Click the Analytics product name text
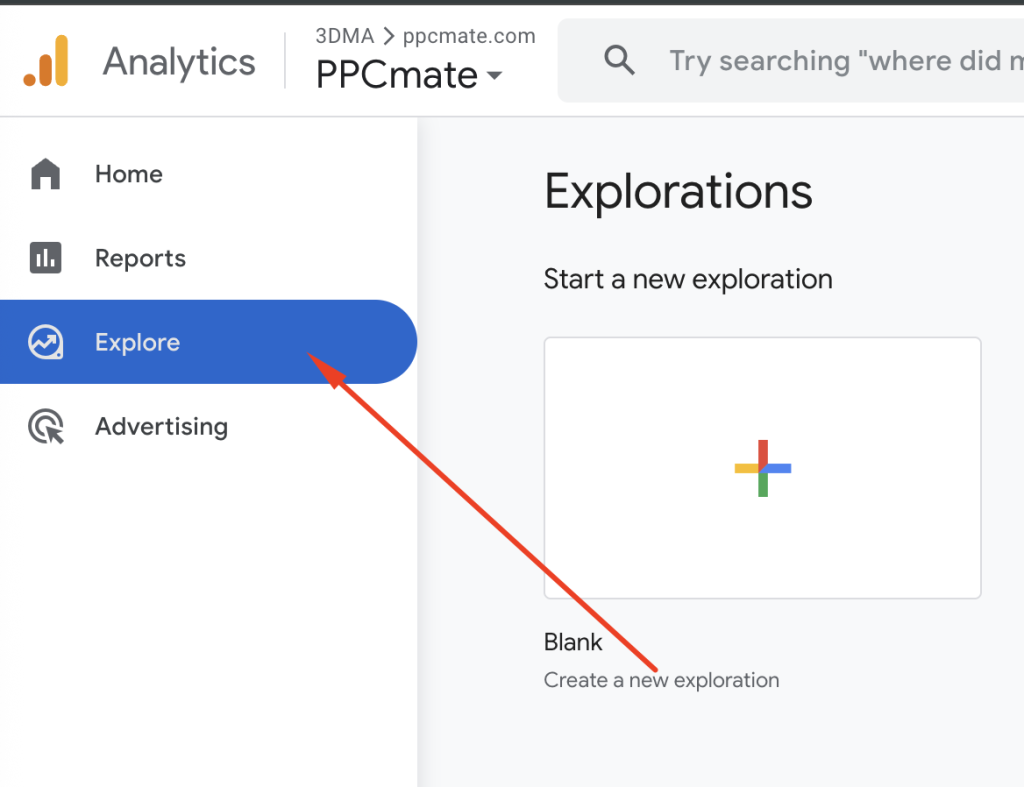The image size is (1024, 787). (x=179, y=62)
